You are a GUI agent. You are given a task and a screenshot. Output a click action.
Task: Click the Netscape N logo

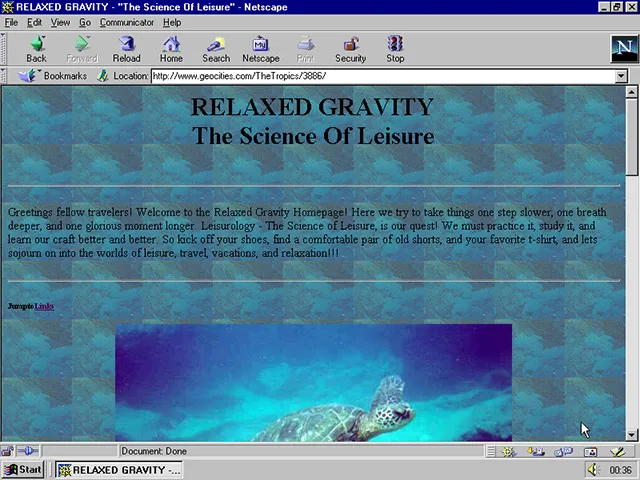coord(623,48)
